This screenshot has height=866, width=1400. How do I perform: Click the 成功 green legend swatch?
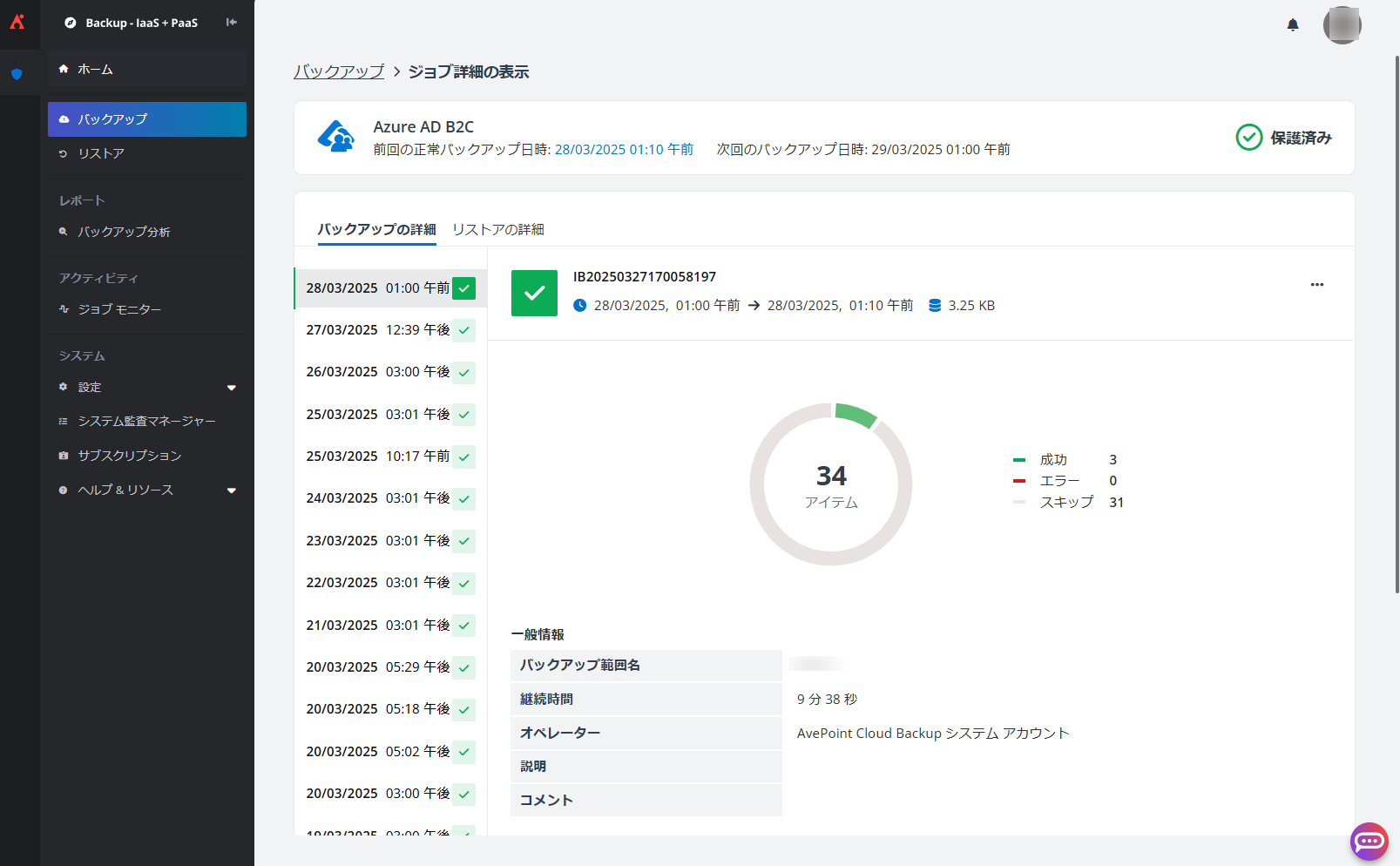pyautogui.click(x=1019, y=460)
